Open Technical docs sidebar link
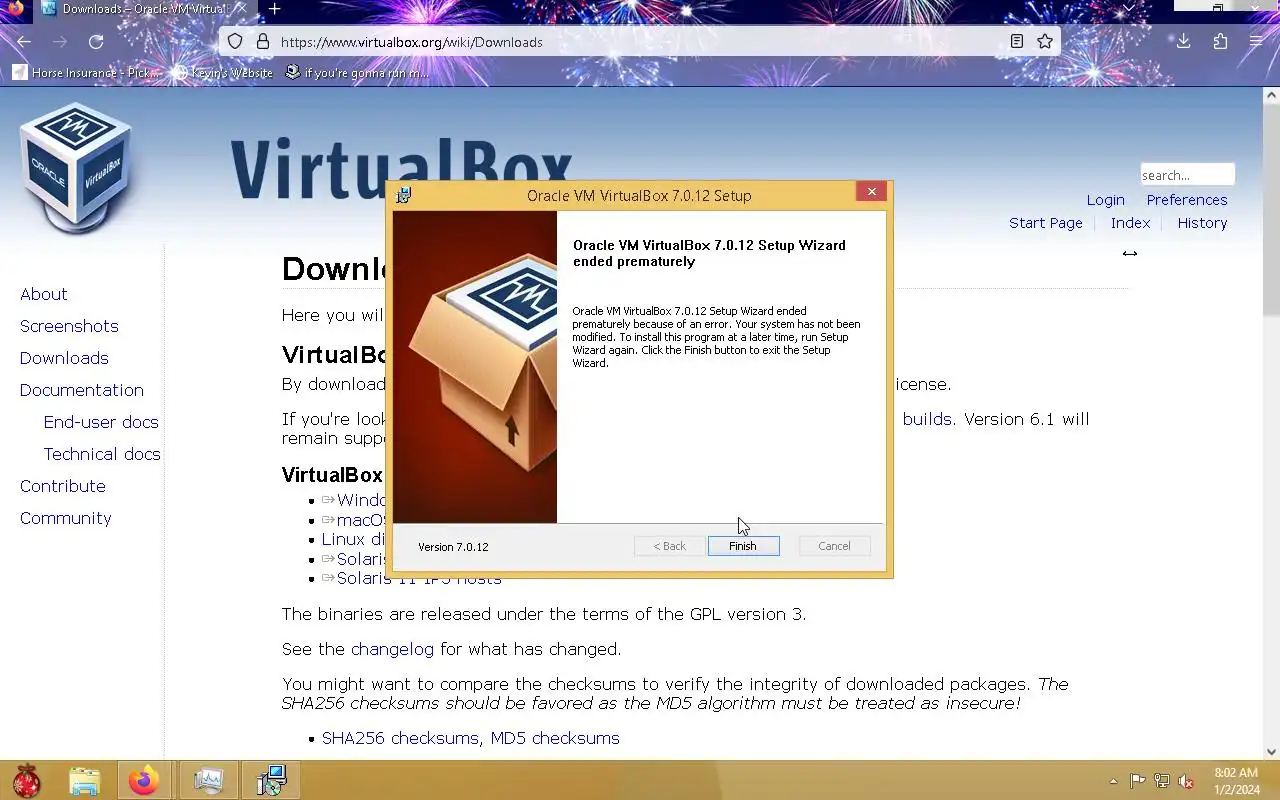 (x=102, y=454)
